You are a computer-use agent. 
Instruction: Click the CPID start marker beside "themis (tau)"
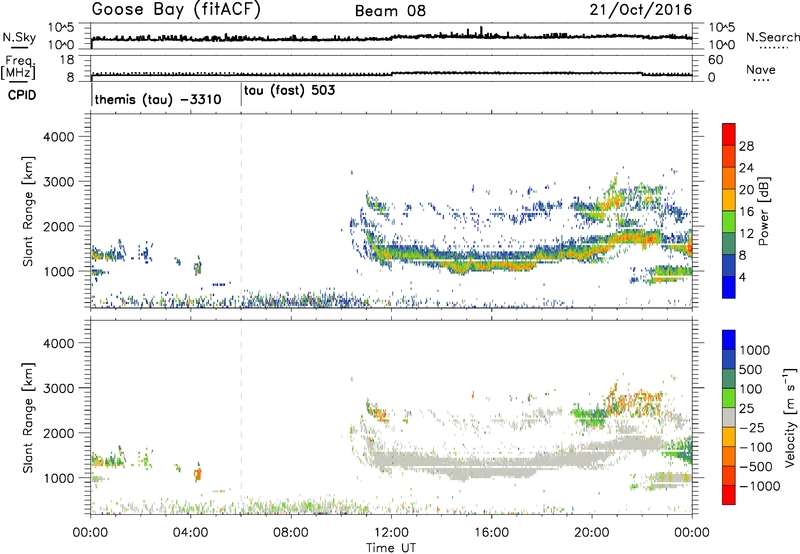tap(92, 95)
